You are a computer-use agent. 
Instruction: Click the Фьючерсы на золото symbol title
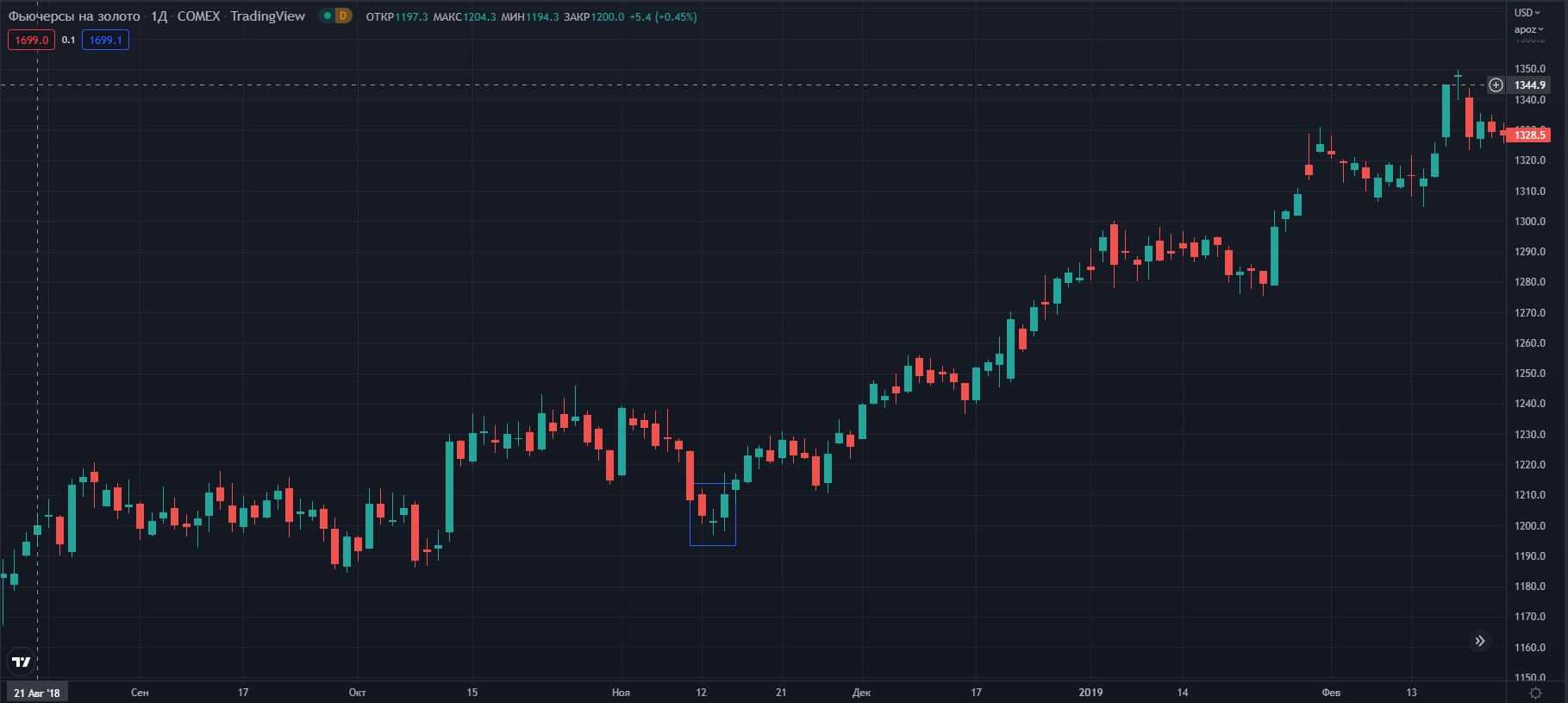[x=72, y=16]
